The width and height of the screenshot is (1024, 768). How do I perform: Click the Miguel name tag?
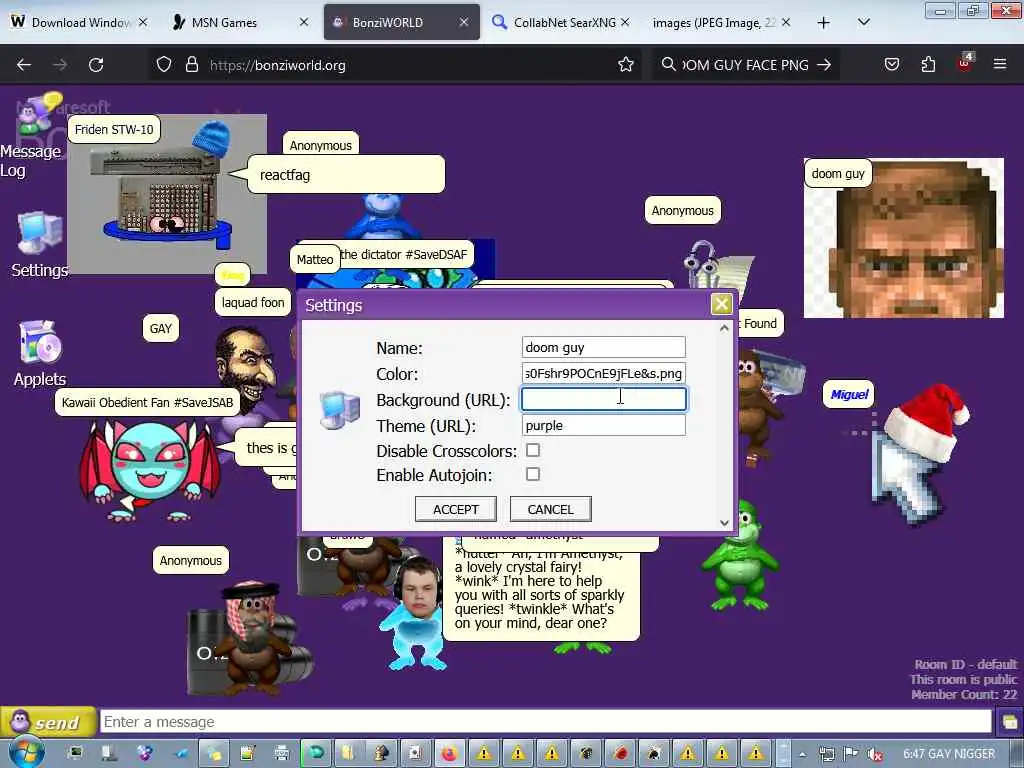(x=849, y=394)
